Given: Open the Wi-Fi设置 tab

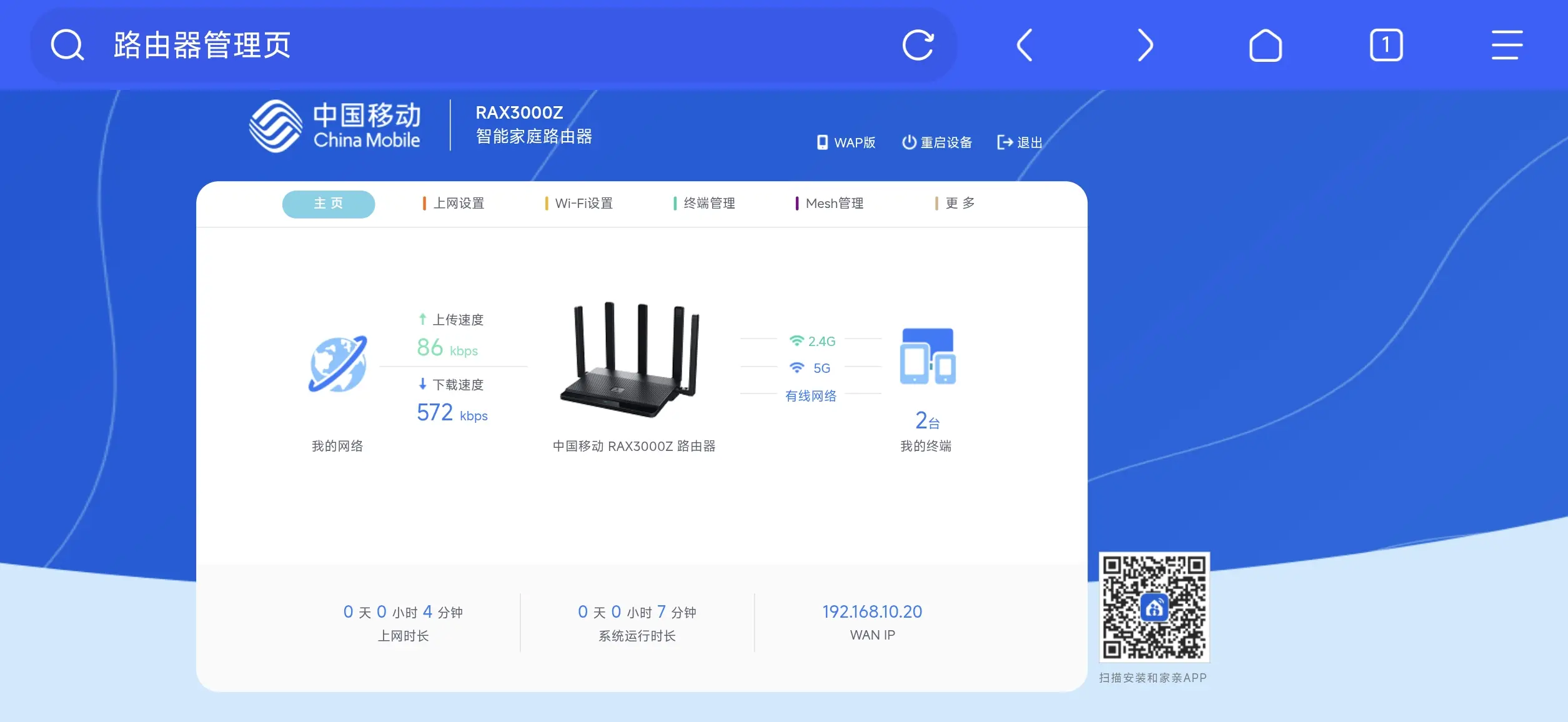Looking at the screenshot, I should pyautogui.click(x=579, y=204).
